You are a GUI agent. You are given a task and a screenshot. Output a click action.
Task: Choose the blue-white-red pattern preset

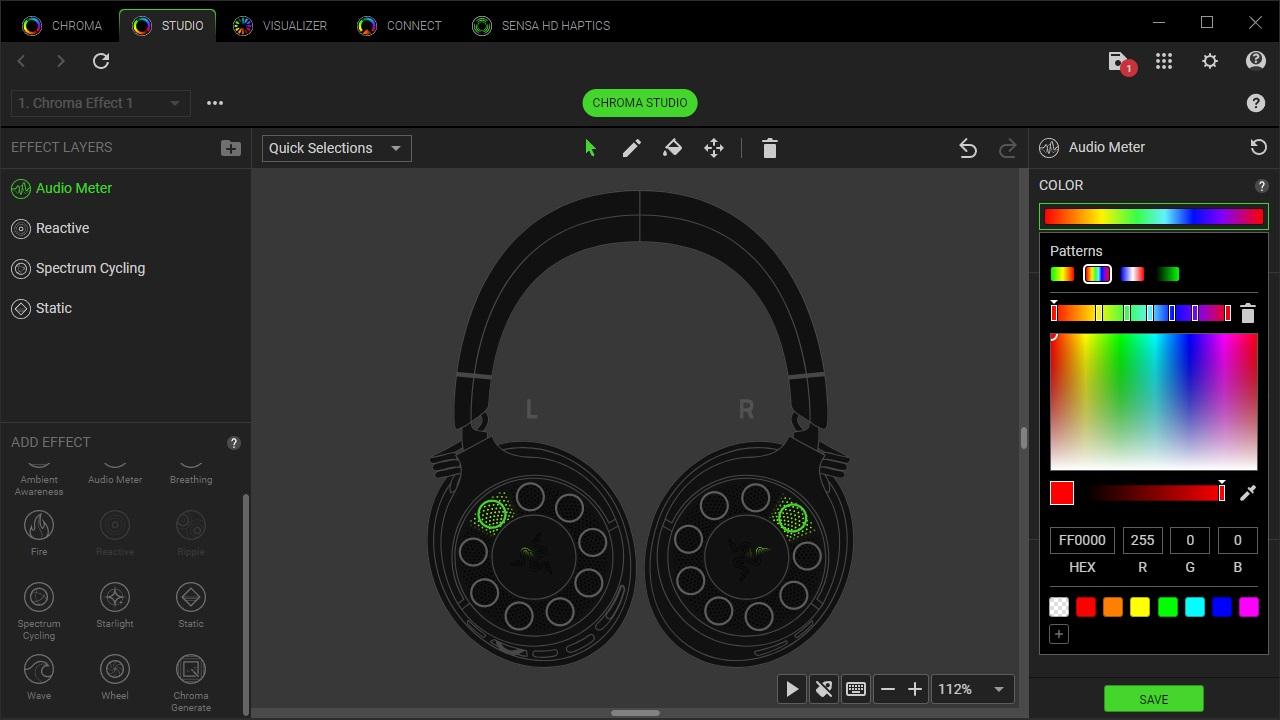pos(1132,274)
